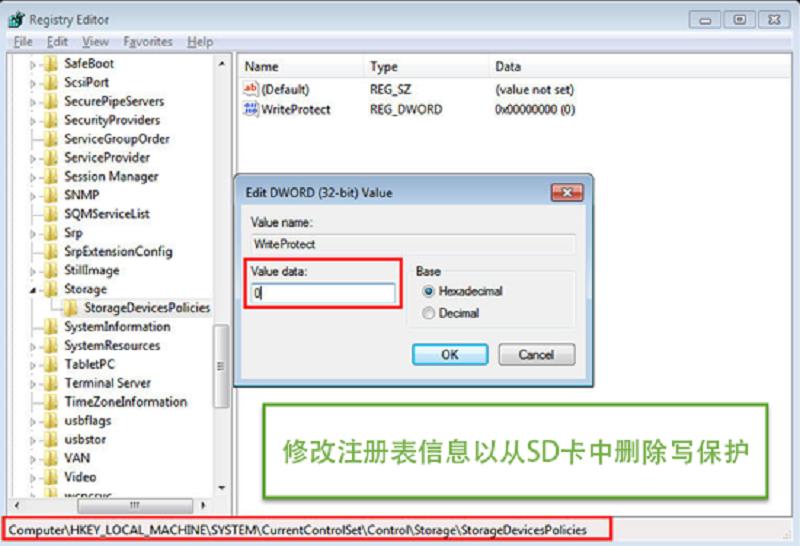Click the WriteProtect DWORD value icon
Viewport: 800px width, 546px height.
click(251, 109)
